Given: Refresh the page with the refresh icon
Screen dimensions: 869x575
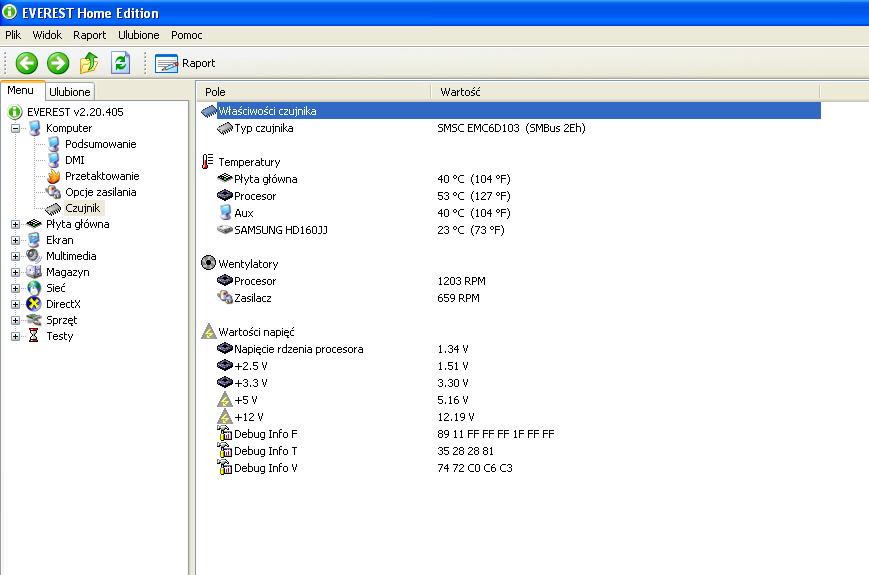Looking at the screenshot, I should click(120, 63).
